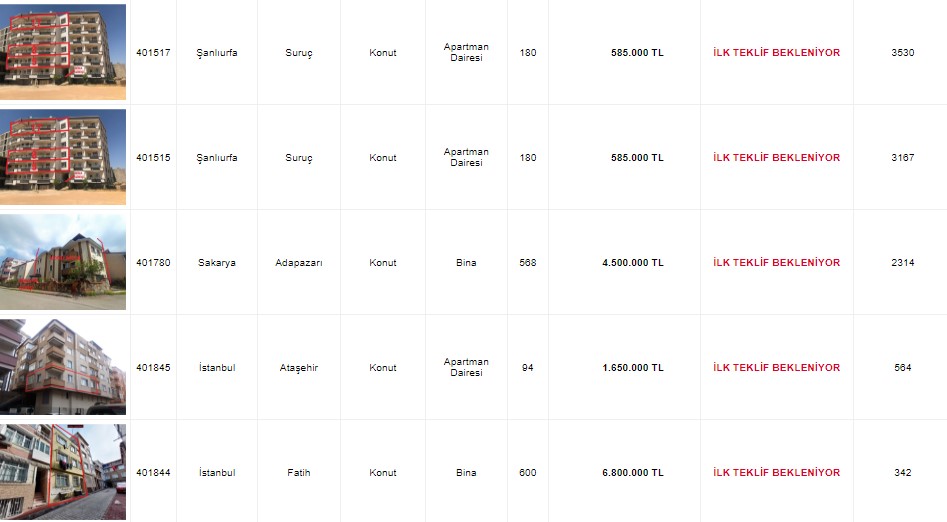The image size is (947, 522).
Task: Click the Fatih district cell
Action: point(298,473)
